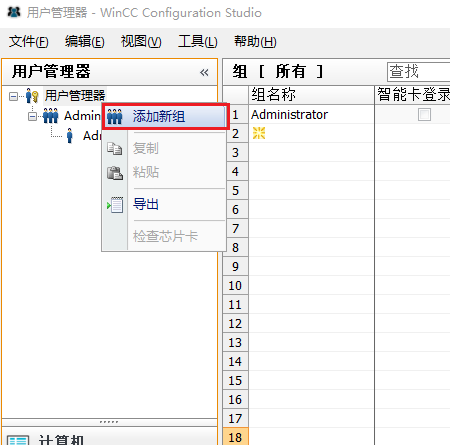Click the 组名称 column header
The image size is (450, 445).
click(311, 95)
